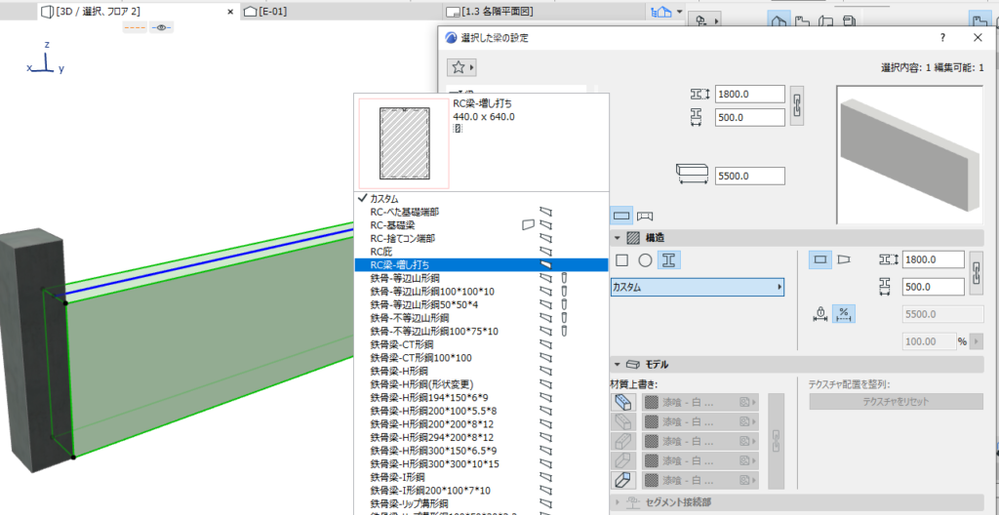This screenshot has height=515, width=999.
Task: Click the 440.0 x 640.0 size text
Action: pos(484,117)
